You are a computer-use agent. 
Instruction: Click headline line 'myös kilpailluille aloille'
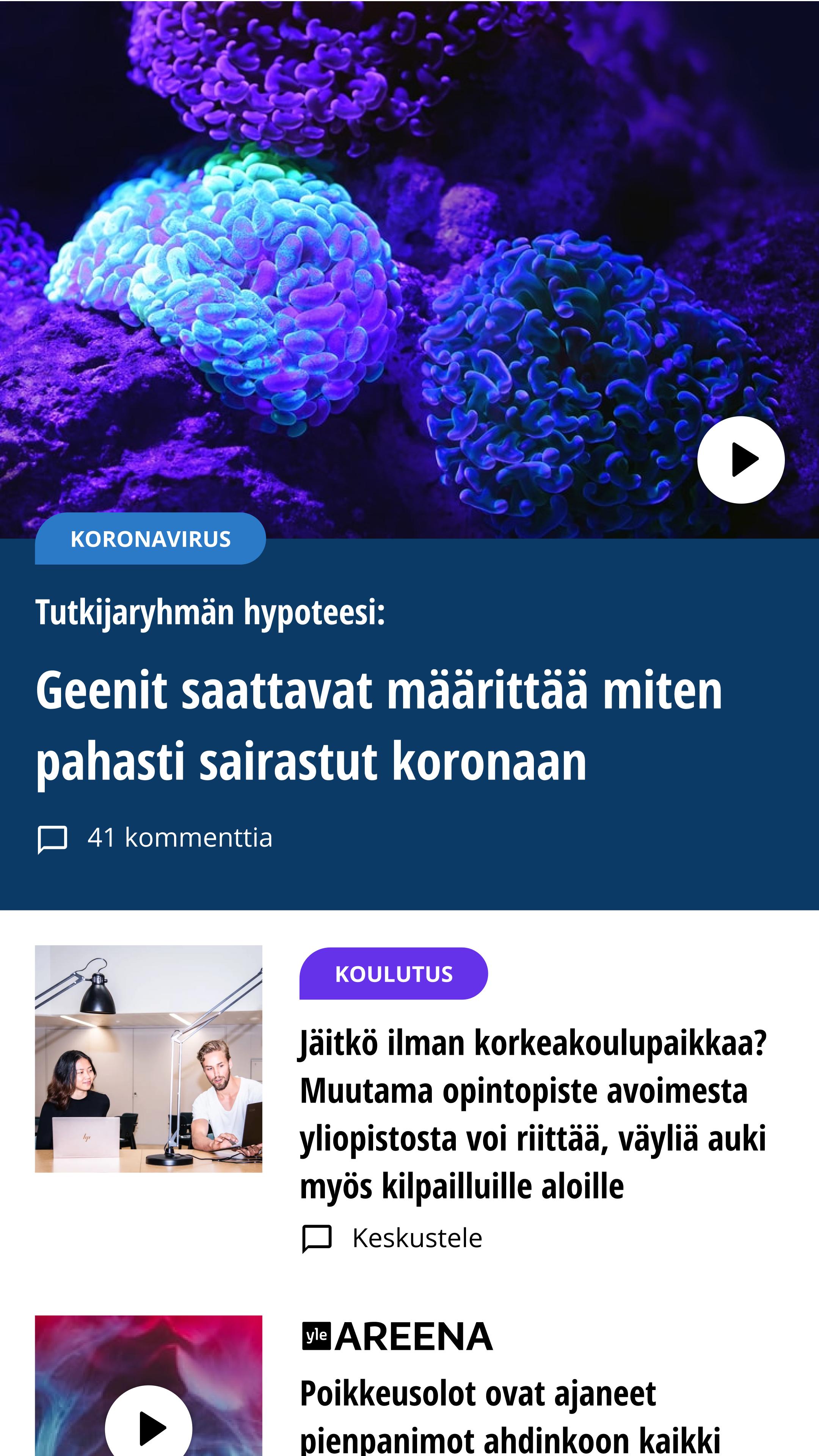click(x=462, y=1186)
